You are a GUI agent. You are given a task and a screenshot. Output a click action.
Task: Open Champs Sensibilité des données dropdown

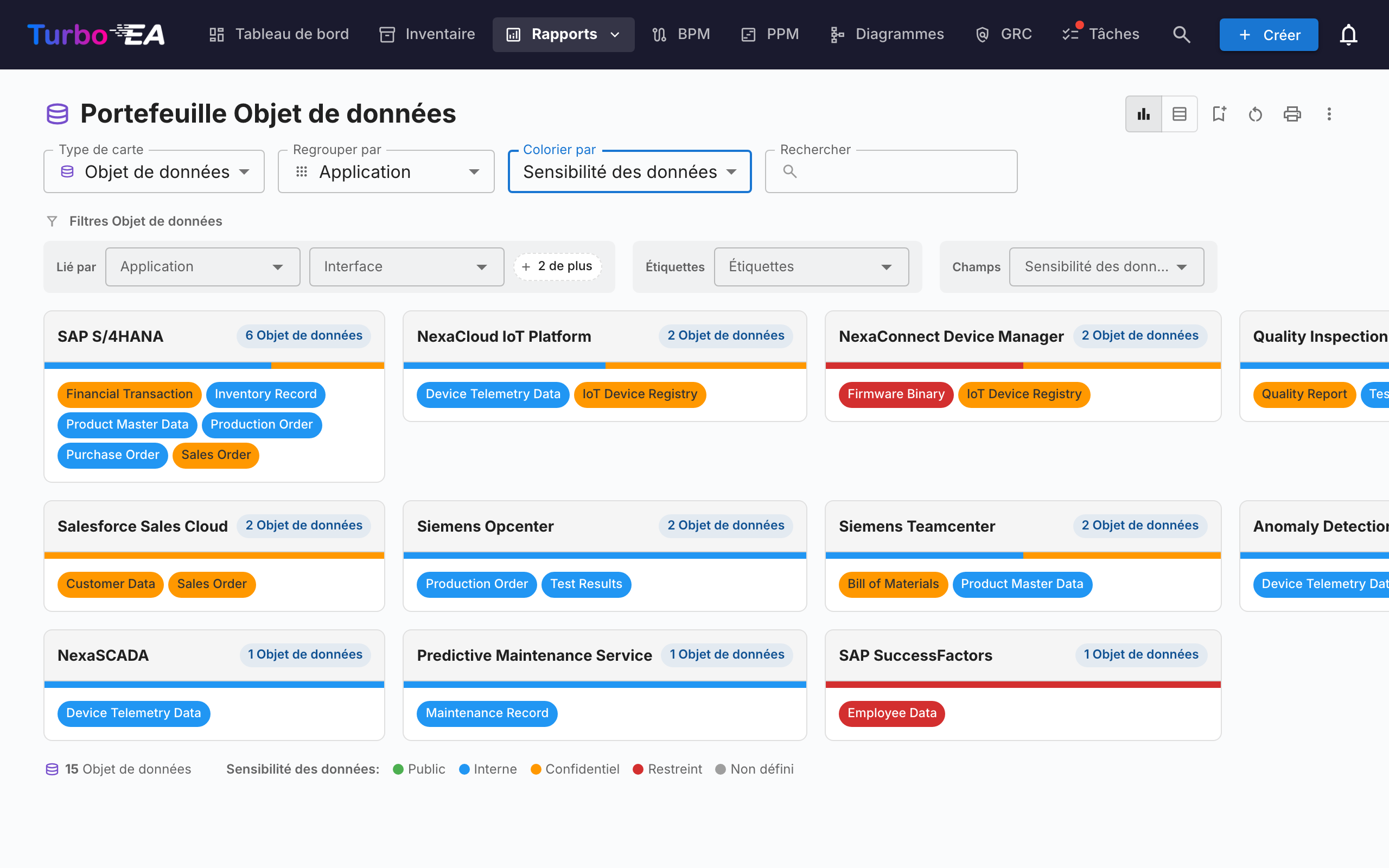click(1106, 267)
